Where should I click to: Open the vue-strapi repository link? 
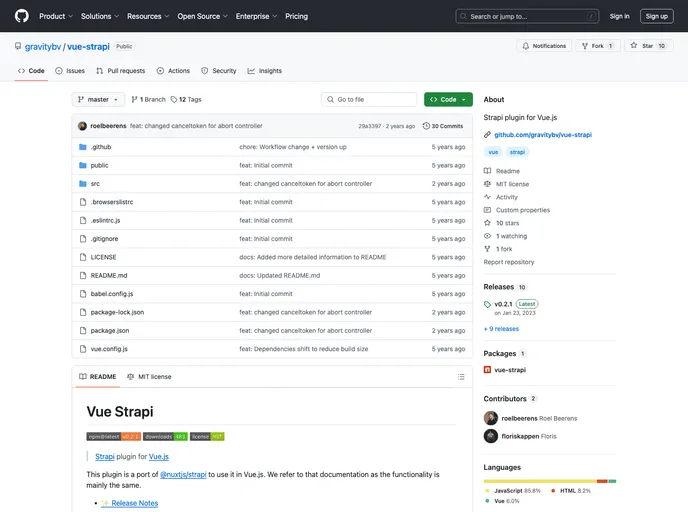point(88,47)
